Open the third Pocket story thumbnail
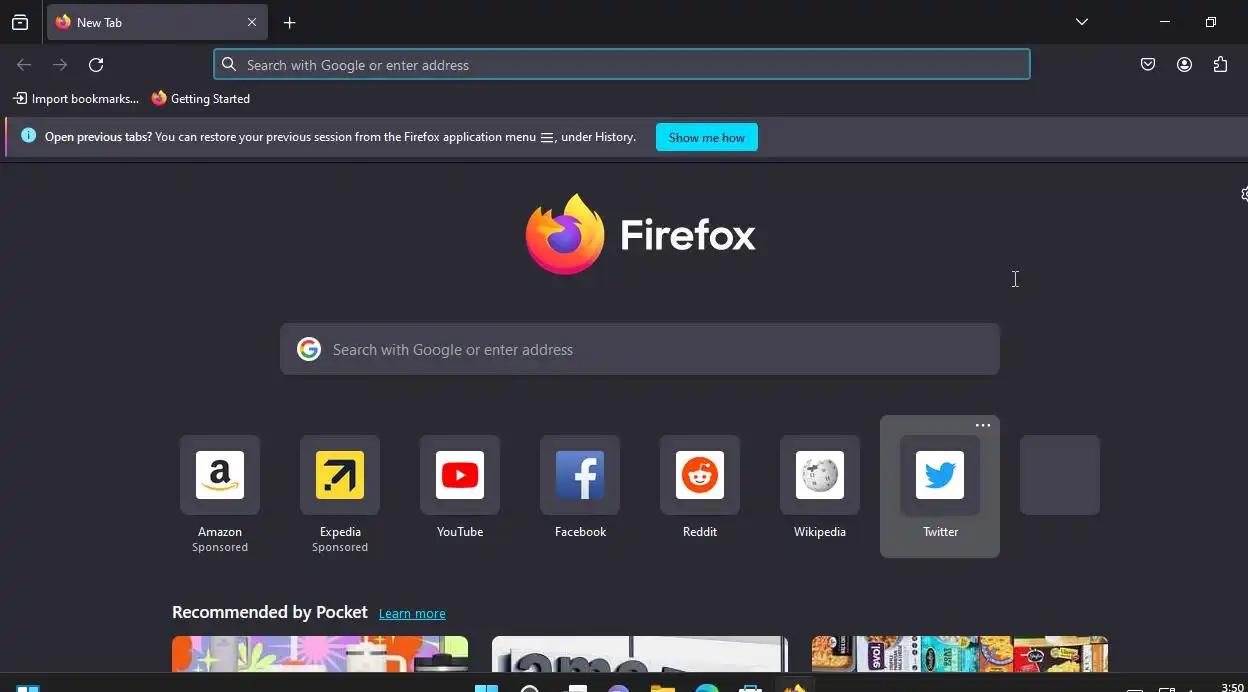The height and width of the screenshot is (692, 1248). coord(960,654)
